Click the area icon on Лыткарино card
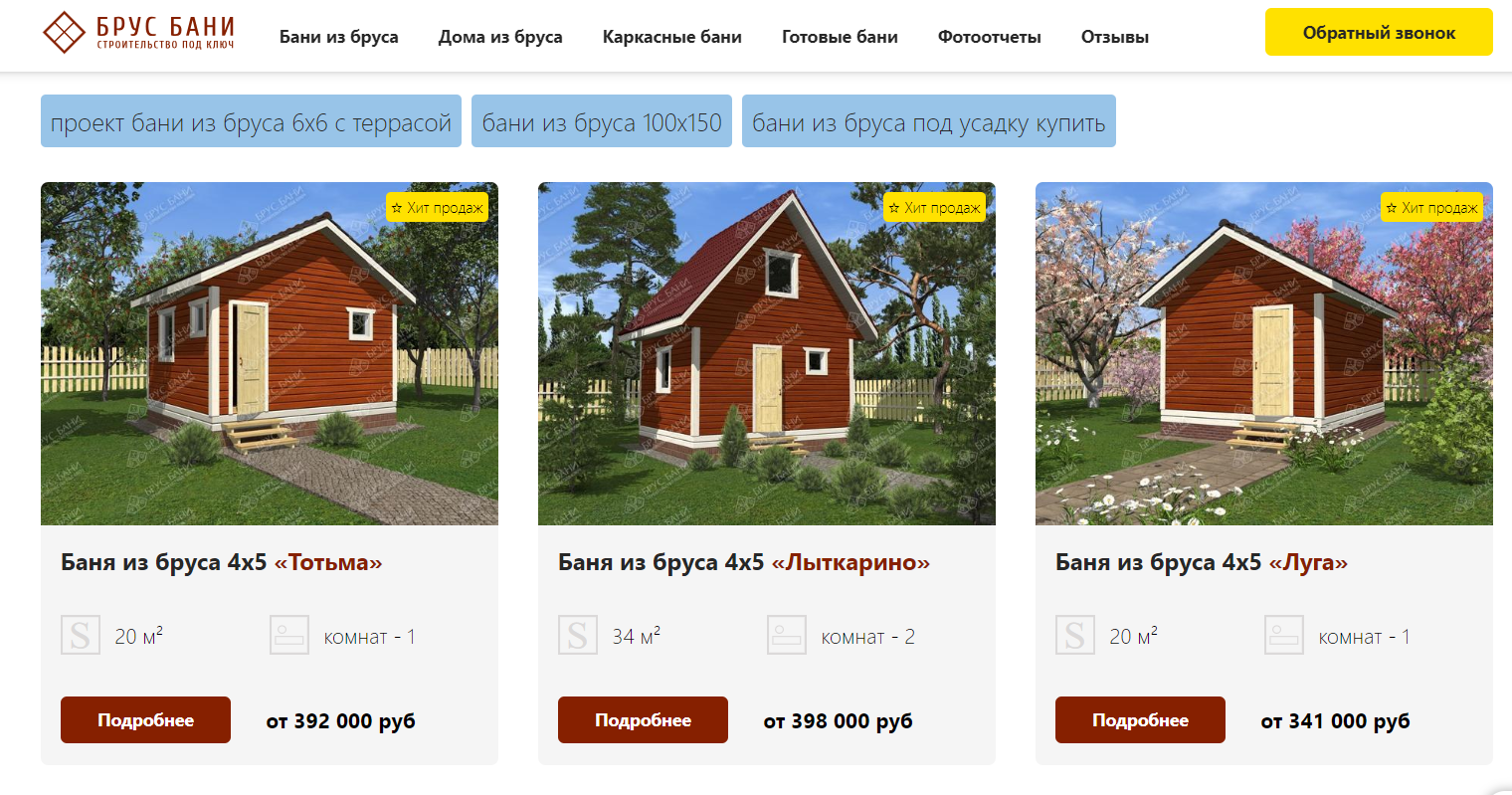This screenshot has height=795, width=1512. tap(578, 635)
